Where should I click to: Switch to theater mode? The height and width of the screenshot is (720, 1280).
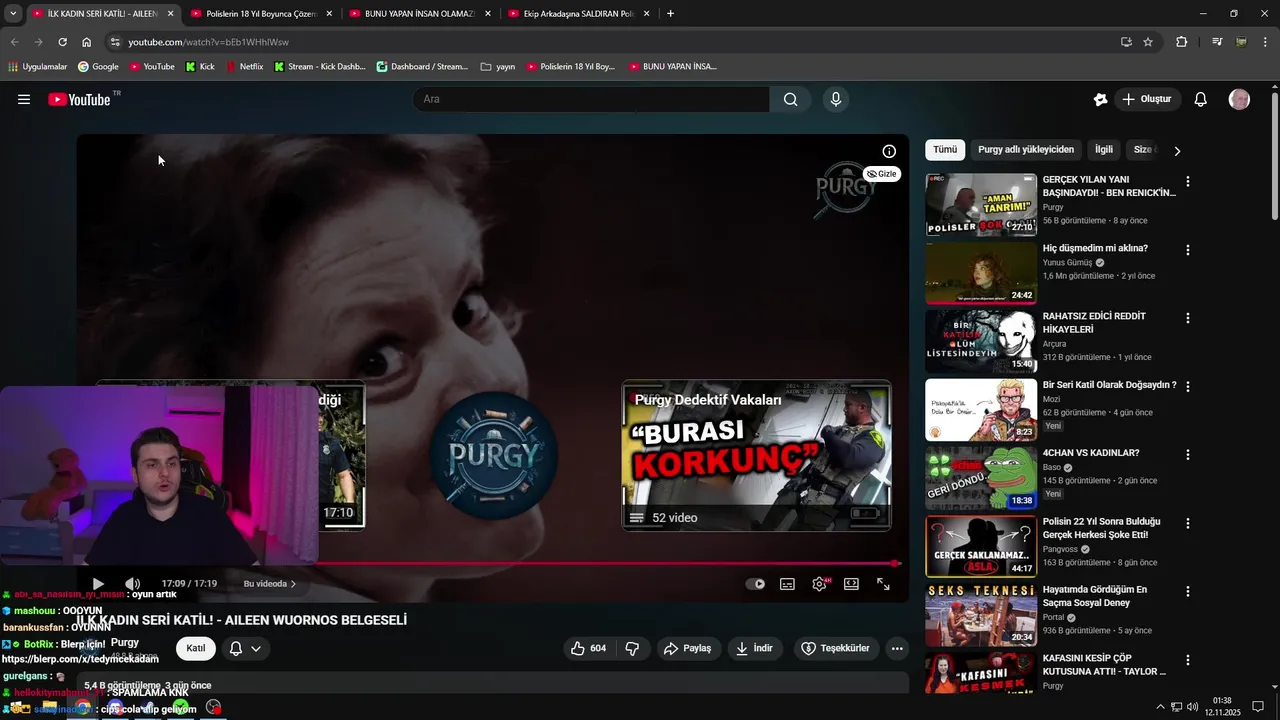[851, 584]
